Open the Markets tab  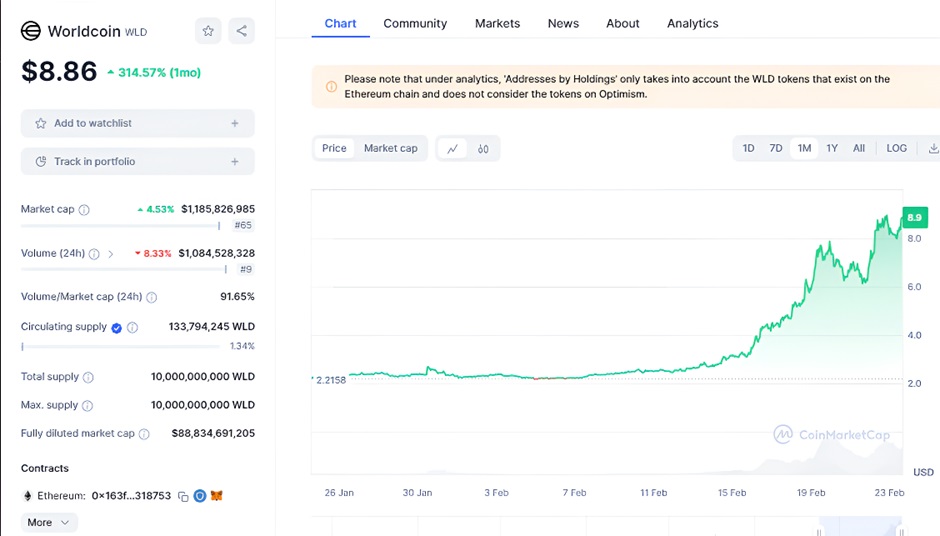coord(497,23)
